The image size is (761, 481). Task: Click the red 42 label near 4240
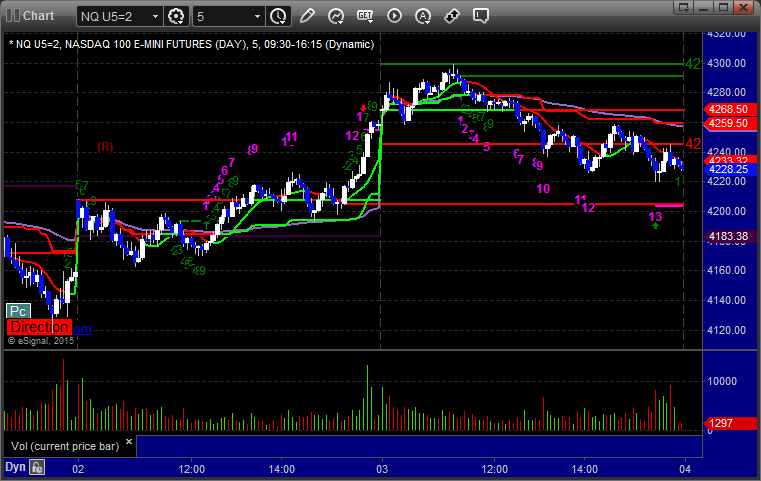[x=693, y=144]
